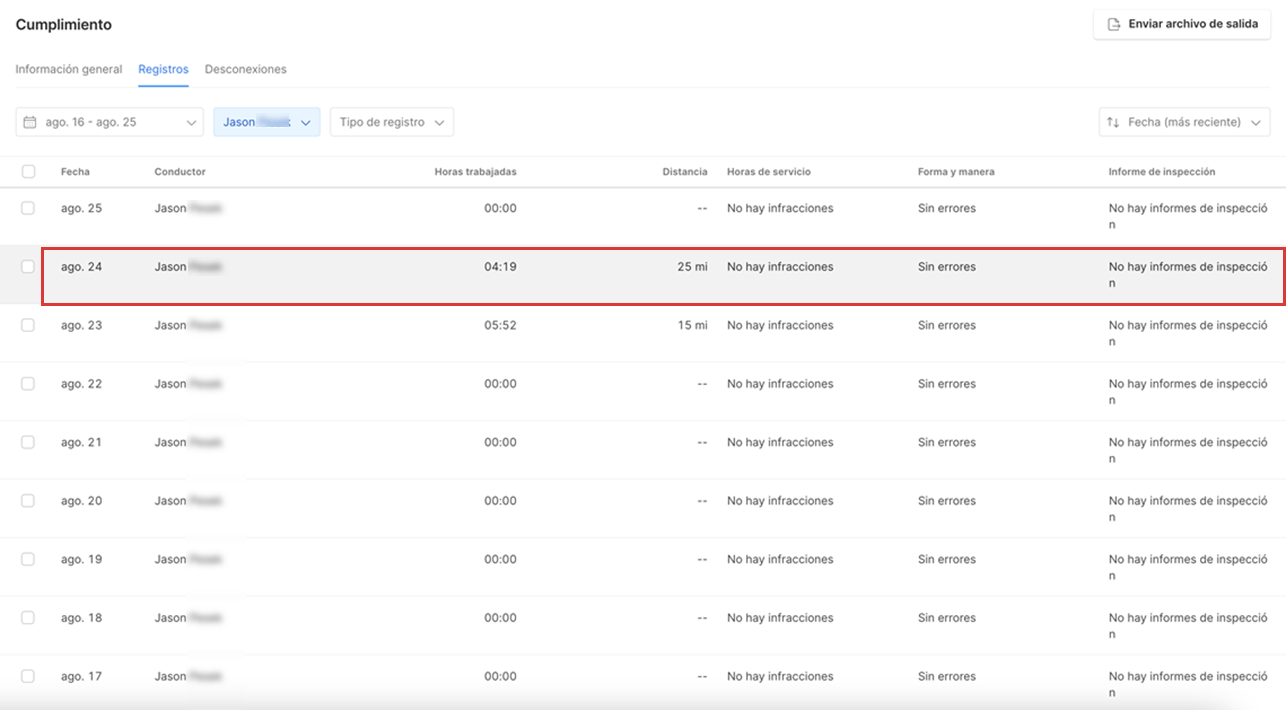Click the Informe de inspección column header
1286x710 pixels.
1162,172
